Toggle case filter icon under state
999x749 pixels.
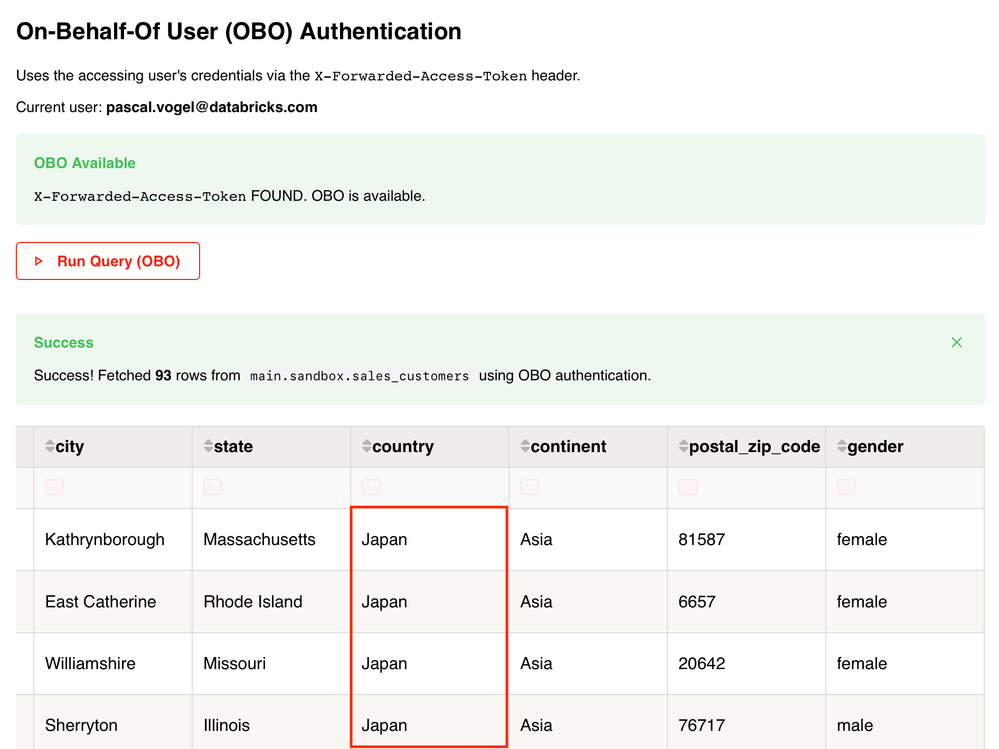pos(213,487)
